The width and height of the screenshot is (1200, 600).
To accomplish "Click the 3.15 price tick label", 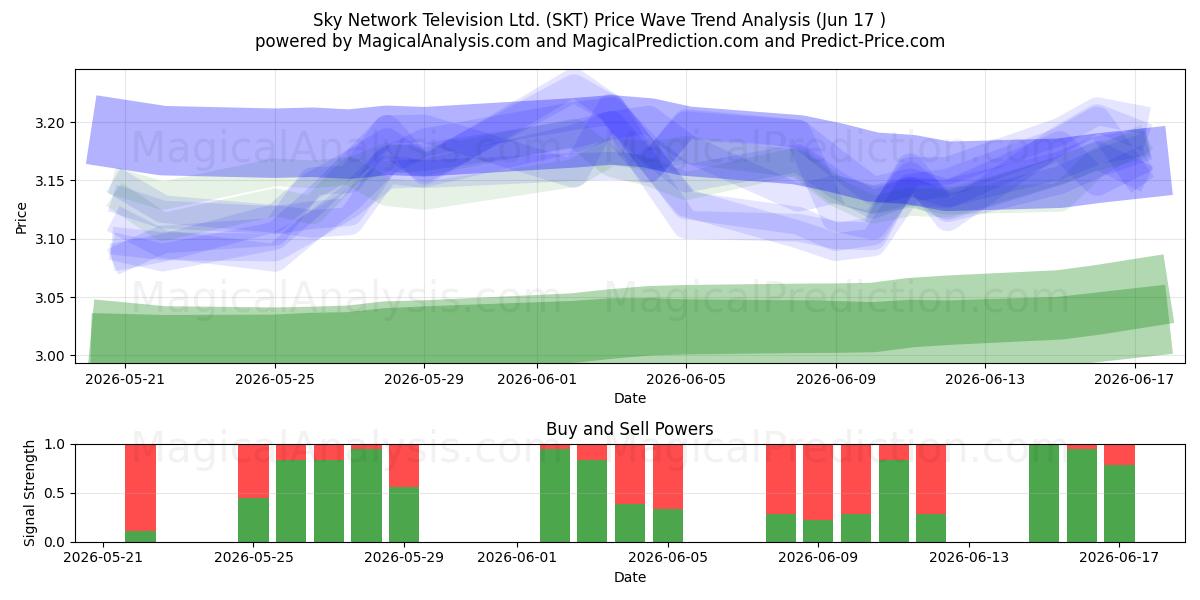I will point(49,181).
